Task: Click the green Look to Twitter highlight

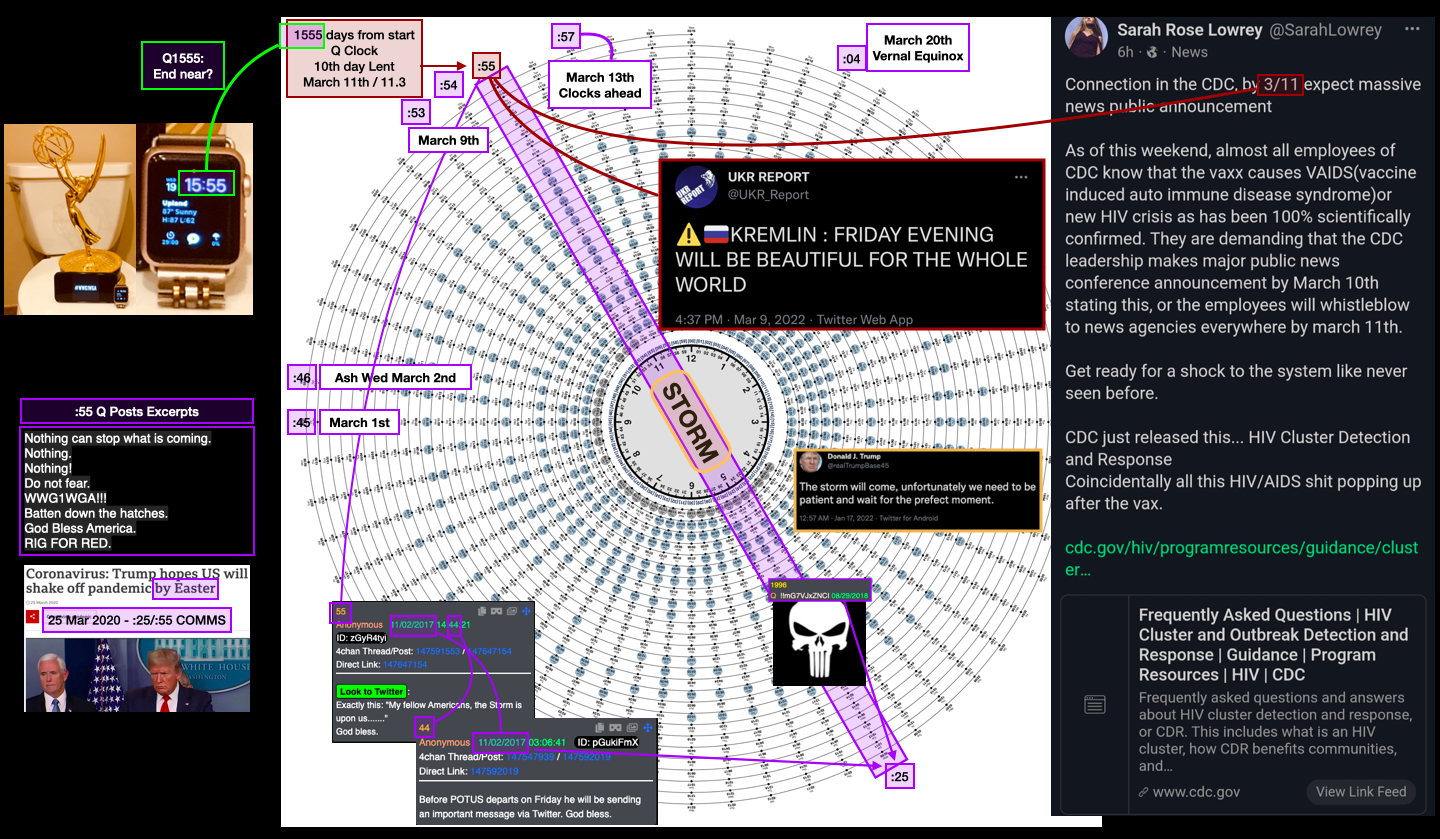Action: [372, 691]
